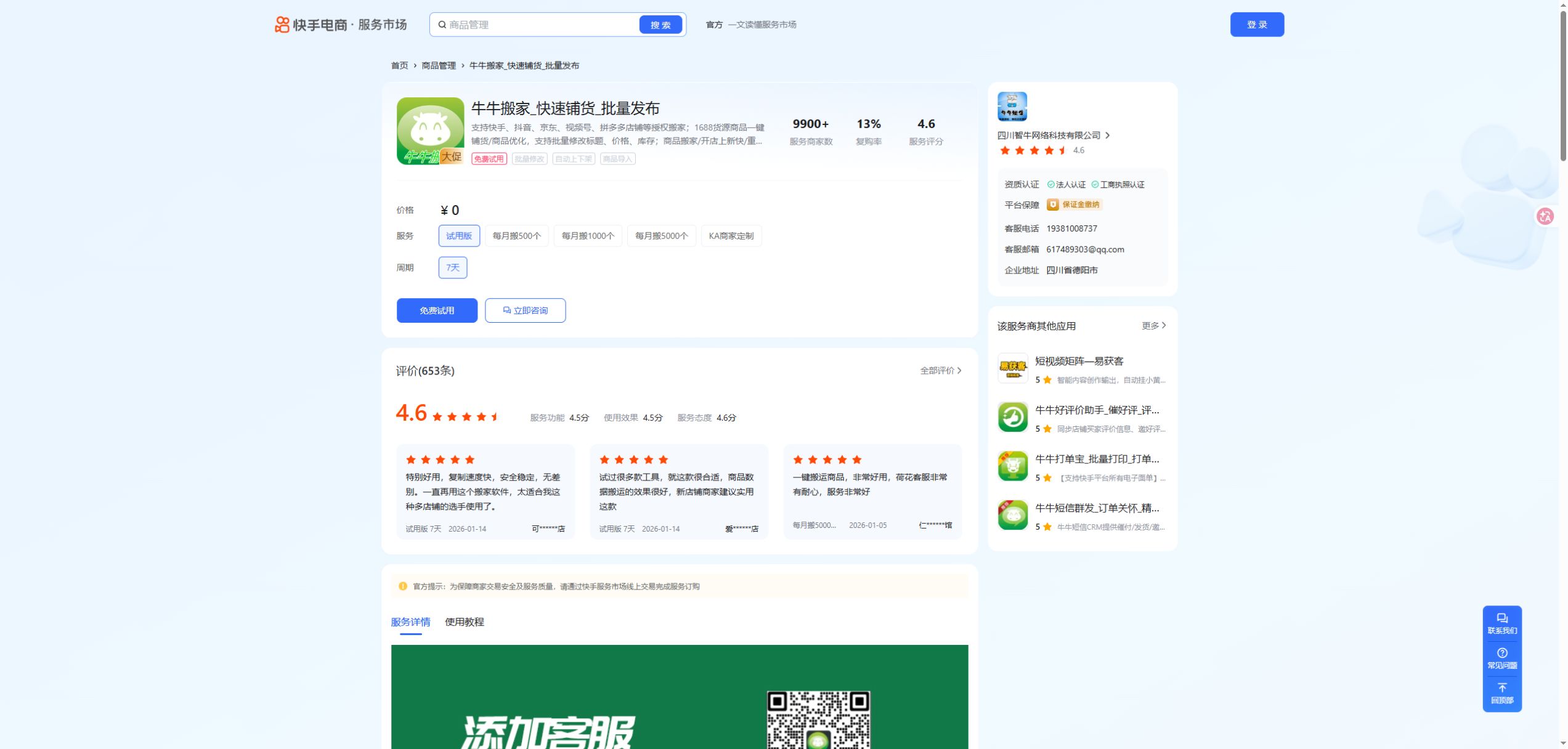Switch to the 使用教程 tab

(x=464, y=622)
